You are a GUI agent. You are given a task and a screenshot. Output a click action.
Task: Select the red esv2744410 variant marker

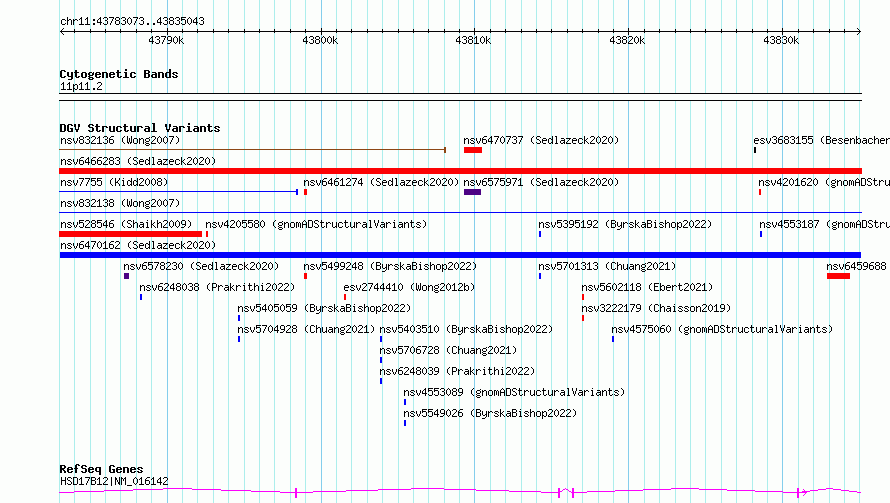point(345,297)
